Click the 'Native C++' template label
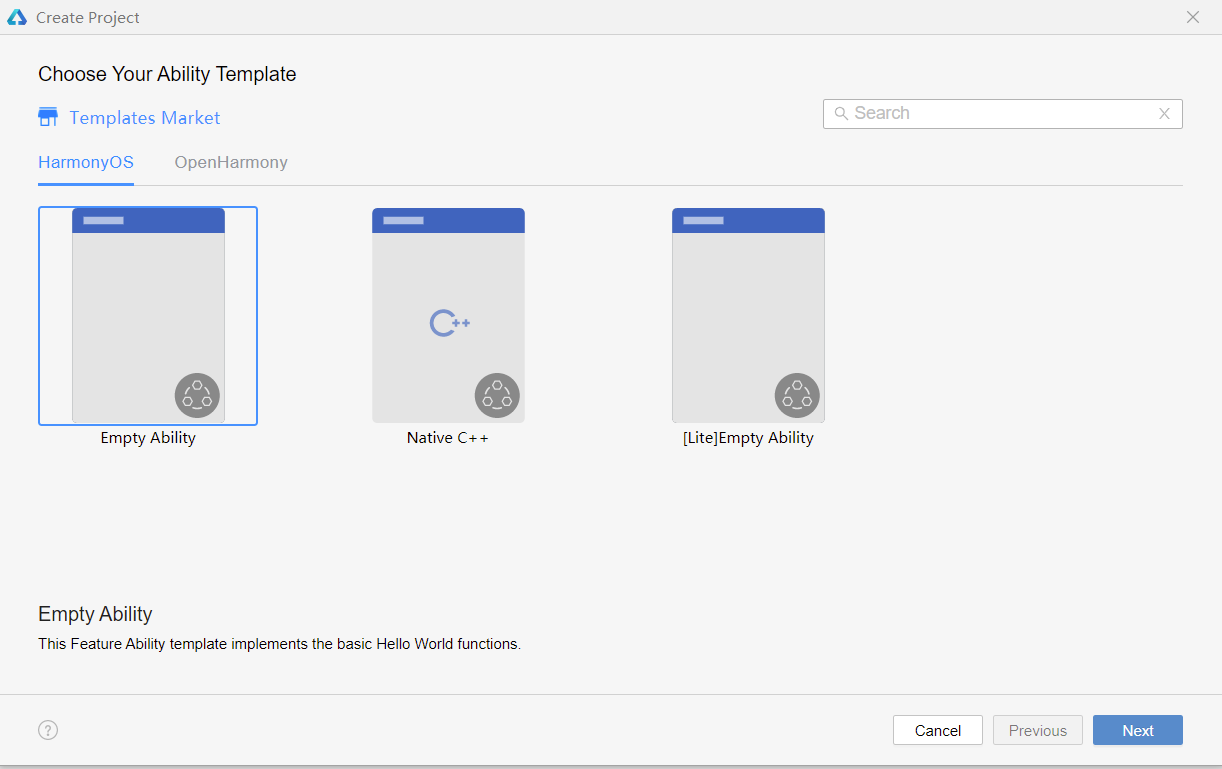The width and height of the screenshot is (1222, 769). tap(448, 438)
